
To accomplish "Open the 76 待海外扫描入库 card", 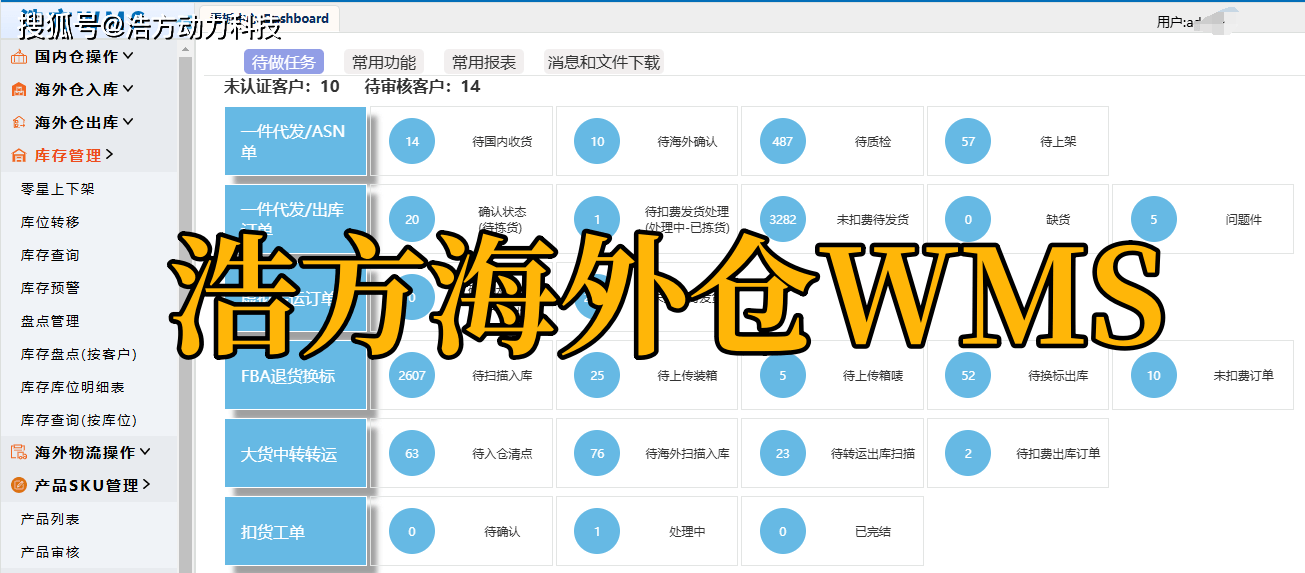I will [647, 453].
